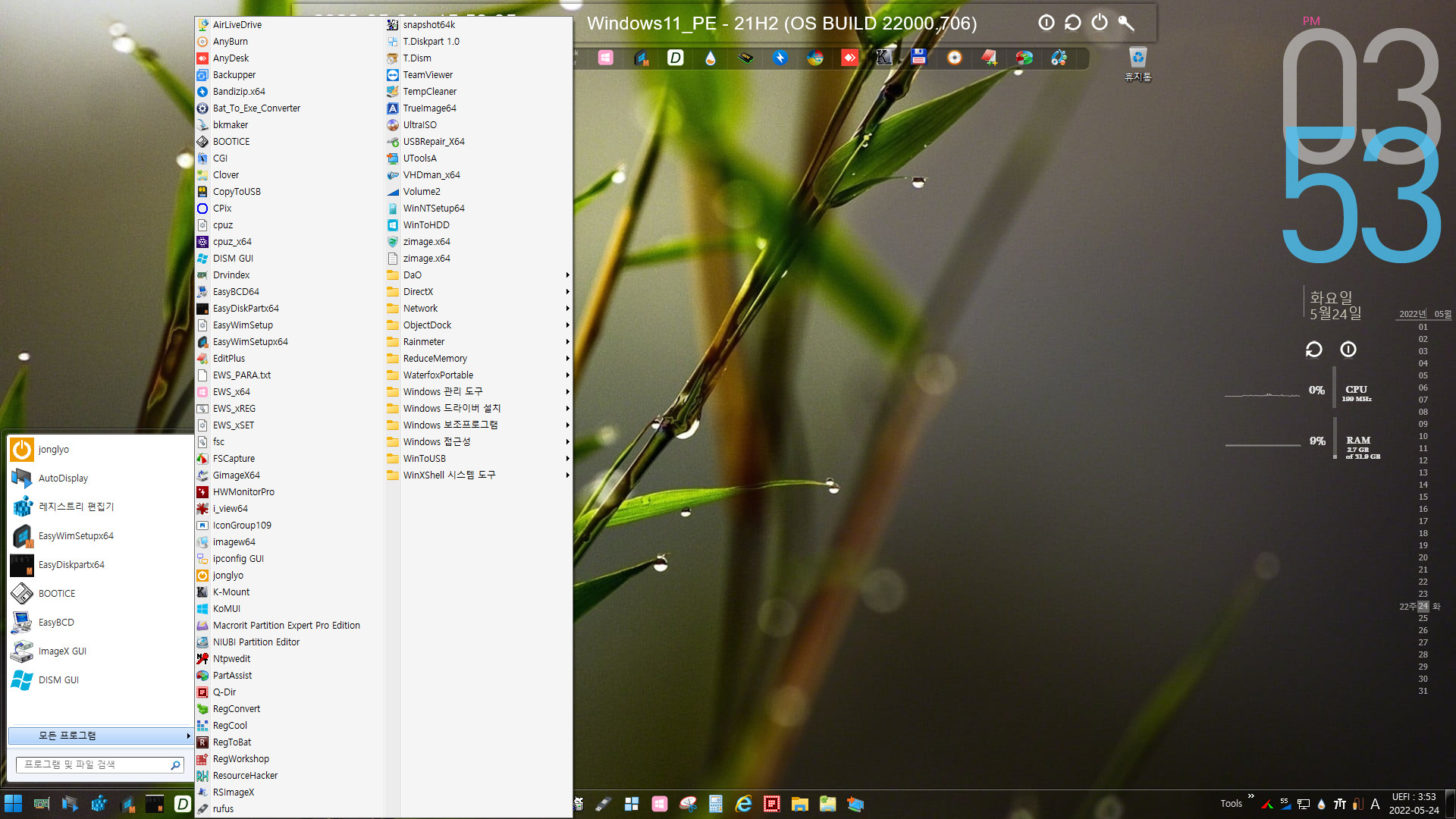
Task: Open the File Explorer folder taskbar icon
Action: coord(799,804)
